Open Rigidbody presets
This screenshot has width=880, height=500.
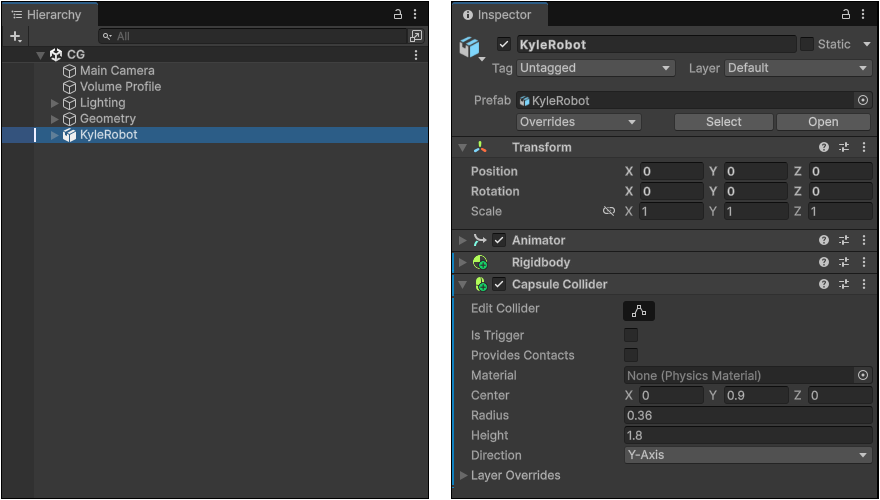[x=844, y=263]
